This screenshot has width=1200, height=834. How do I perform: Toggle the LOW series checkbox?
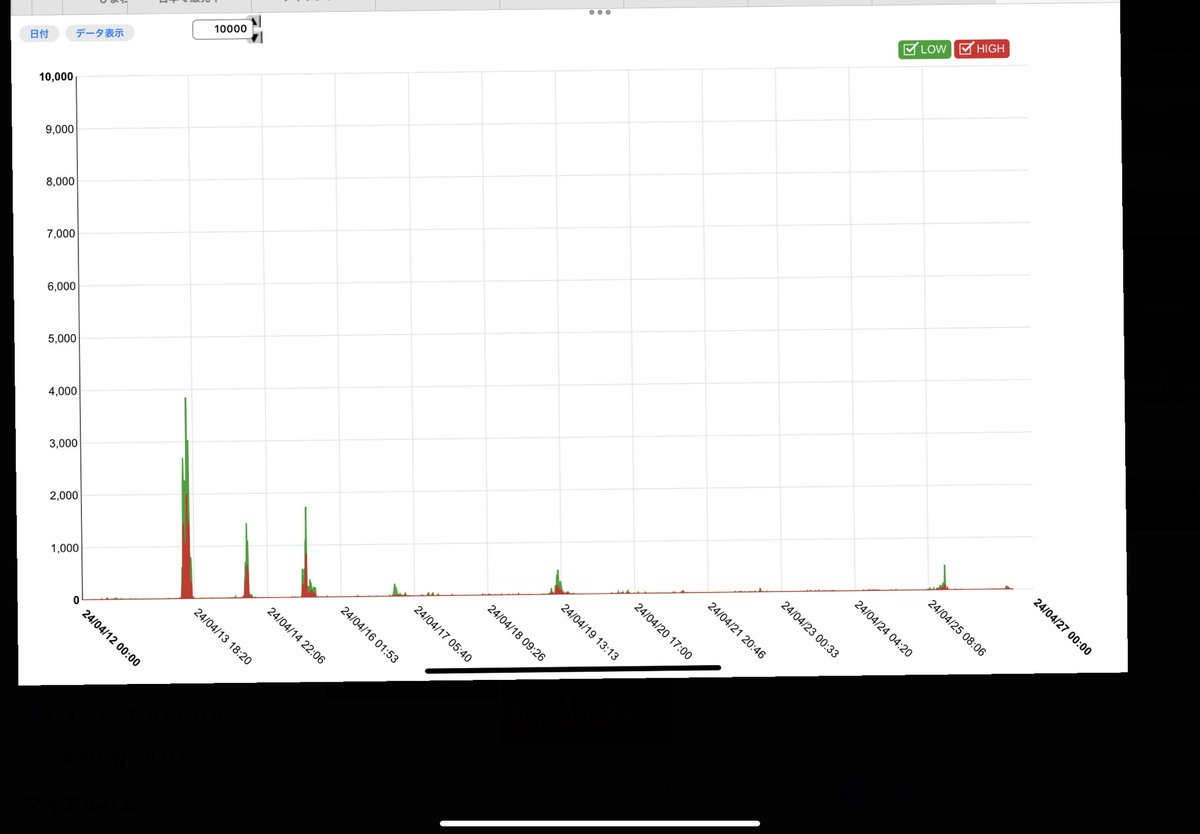point(924,49)
